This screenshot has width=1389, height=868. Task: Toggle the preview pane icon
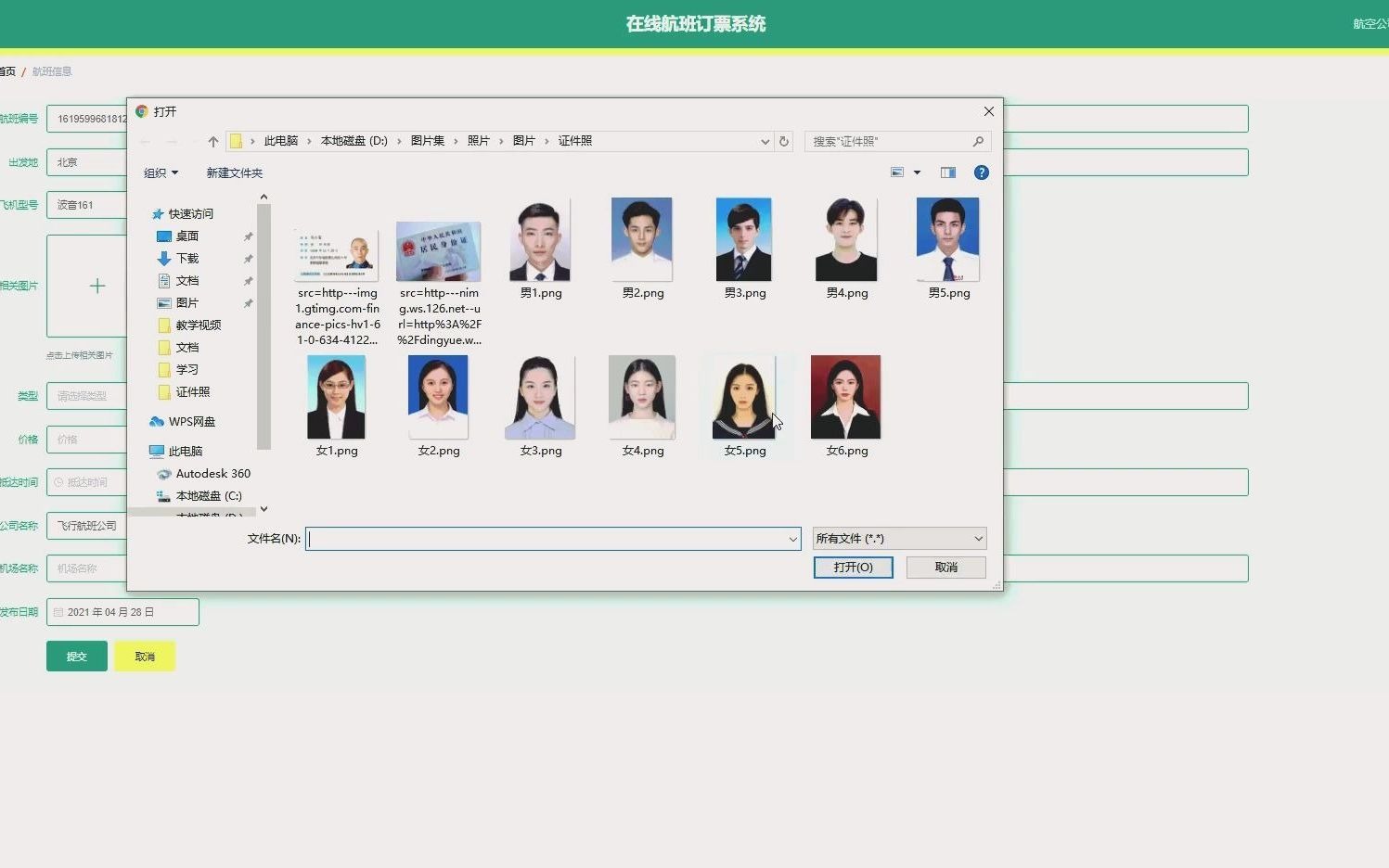[x=947, y=172]
